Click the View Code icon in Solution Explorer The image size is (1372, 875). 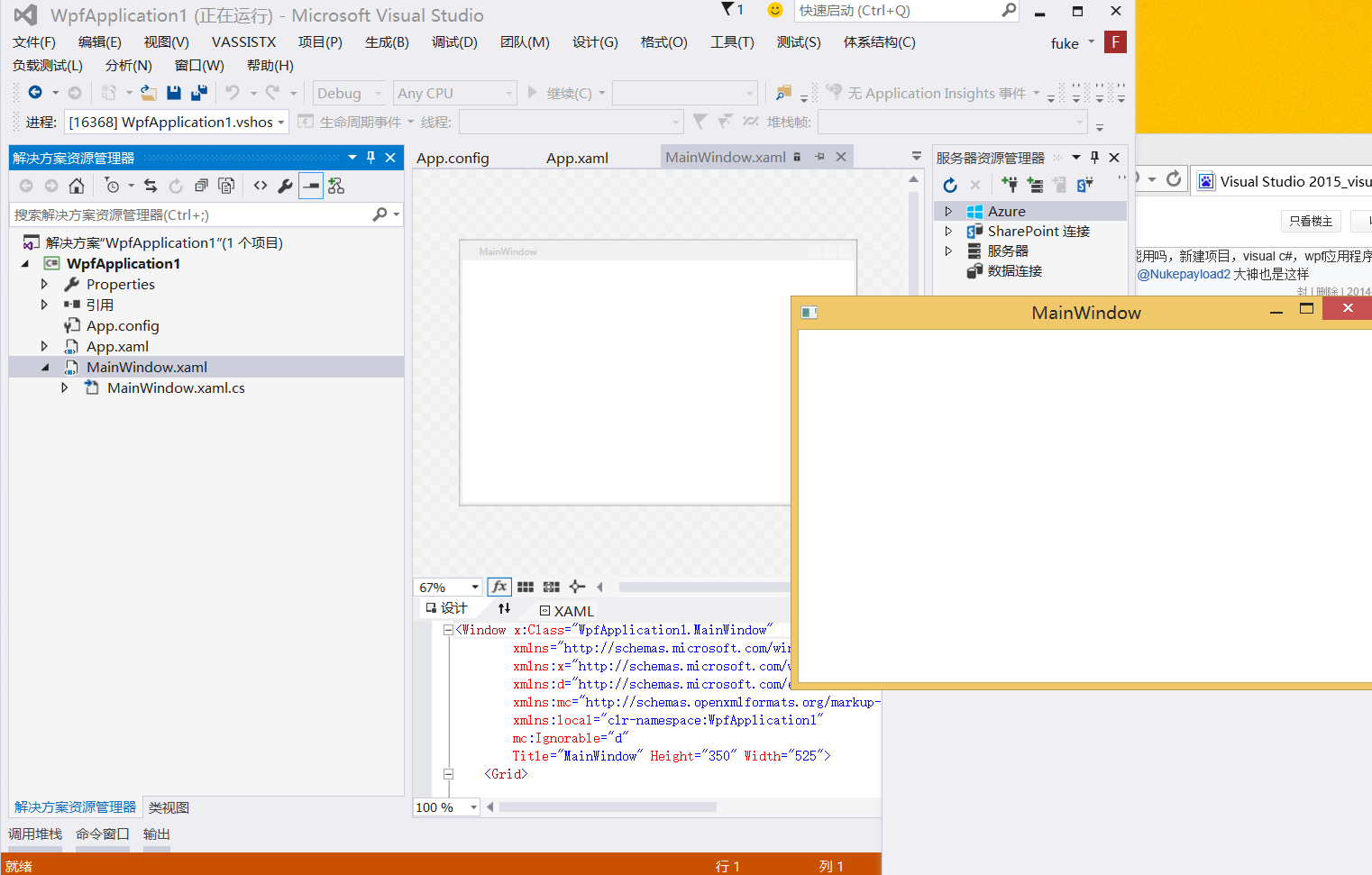tap(261, 186)
